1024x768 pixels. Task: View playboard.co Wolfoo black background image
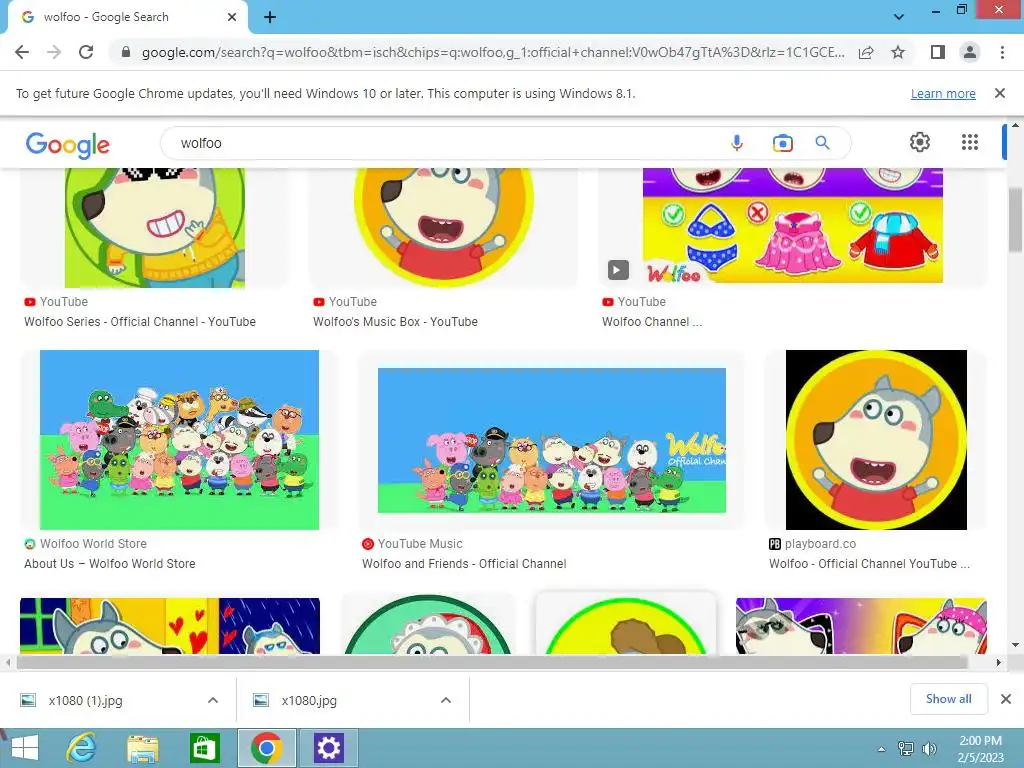pyautogui.click(x=876, y=440)
